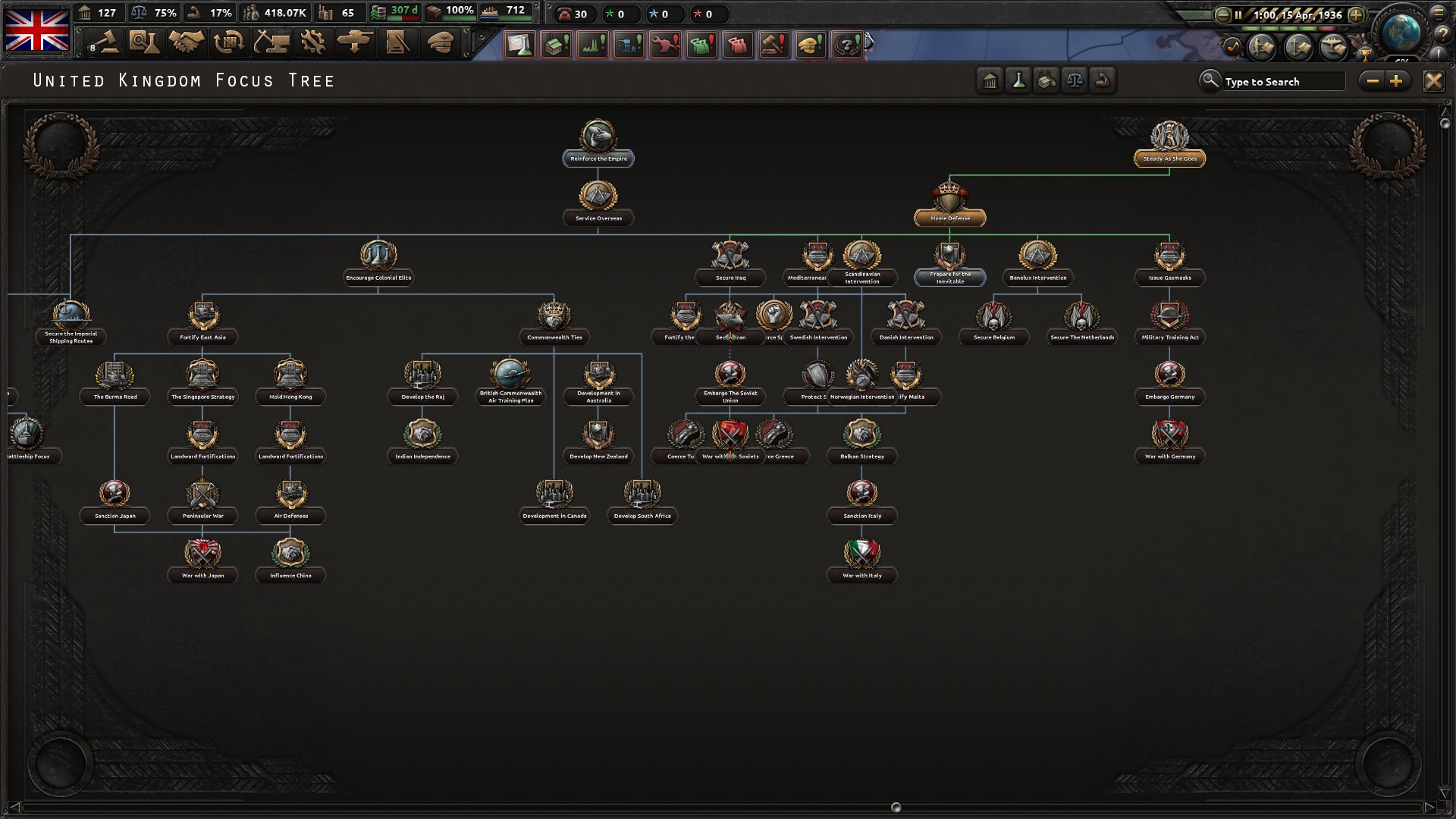1456x819 pixels.
Task: Select the War with Japan focus
Action: point(202,560)
